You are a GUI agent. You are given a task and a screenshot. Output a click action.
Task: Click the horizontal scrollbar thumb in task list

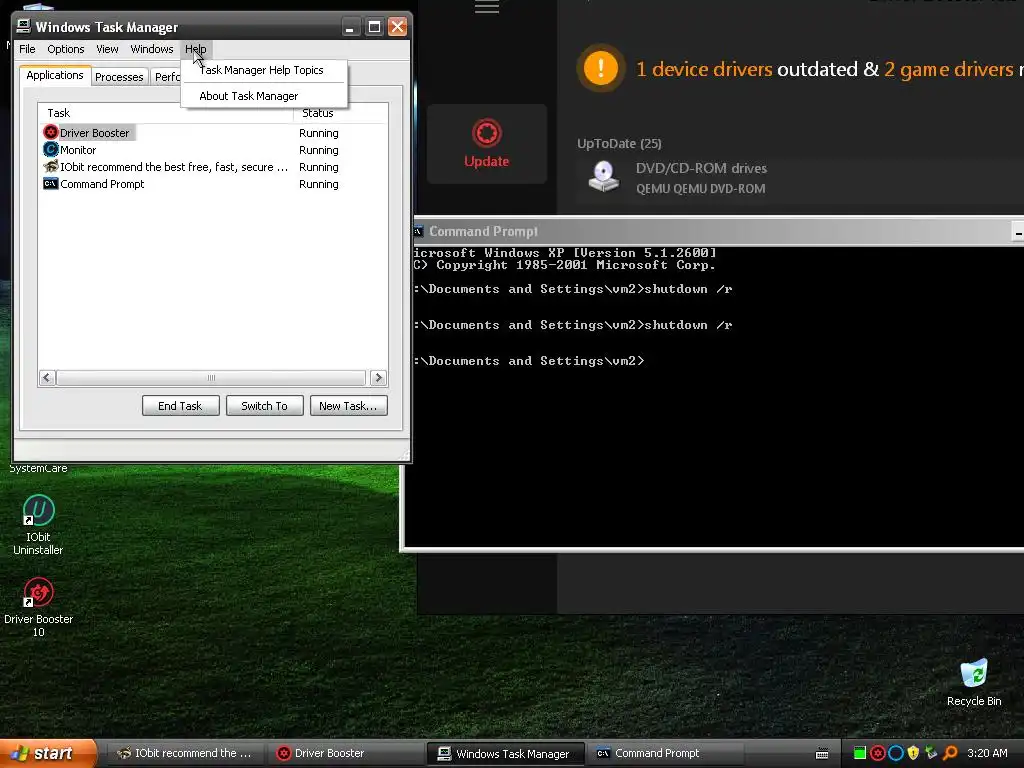pos(211,377)
